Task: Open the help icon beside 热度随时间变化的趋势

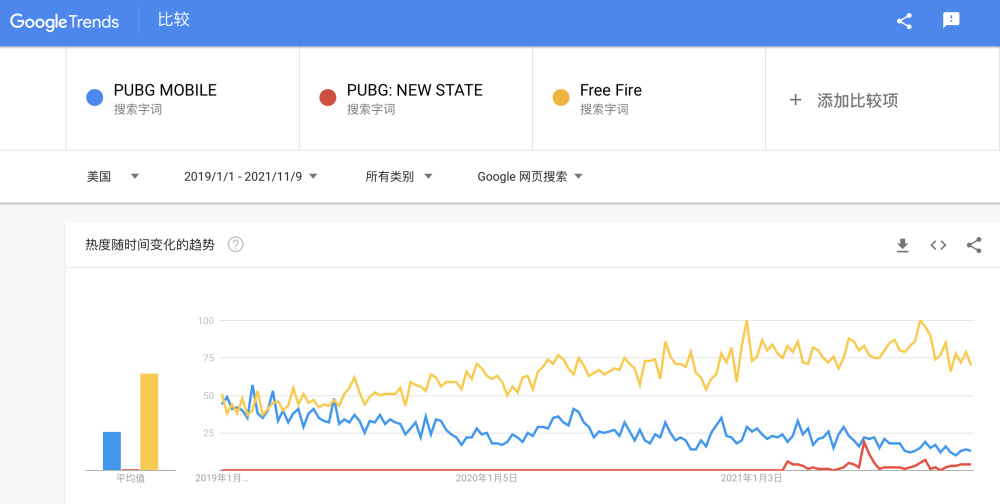Action: pos(236,245)
